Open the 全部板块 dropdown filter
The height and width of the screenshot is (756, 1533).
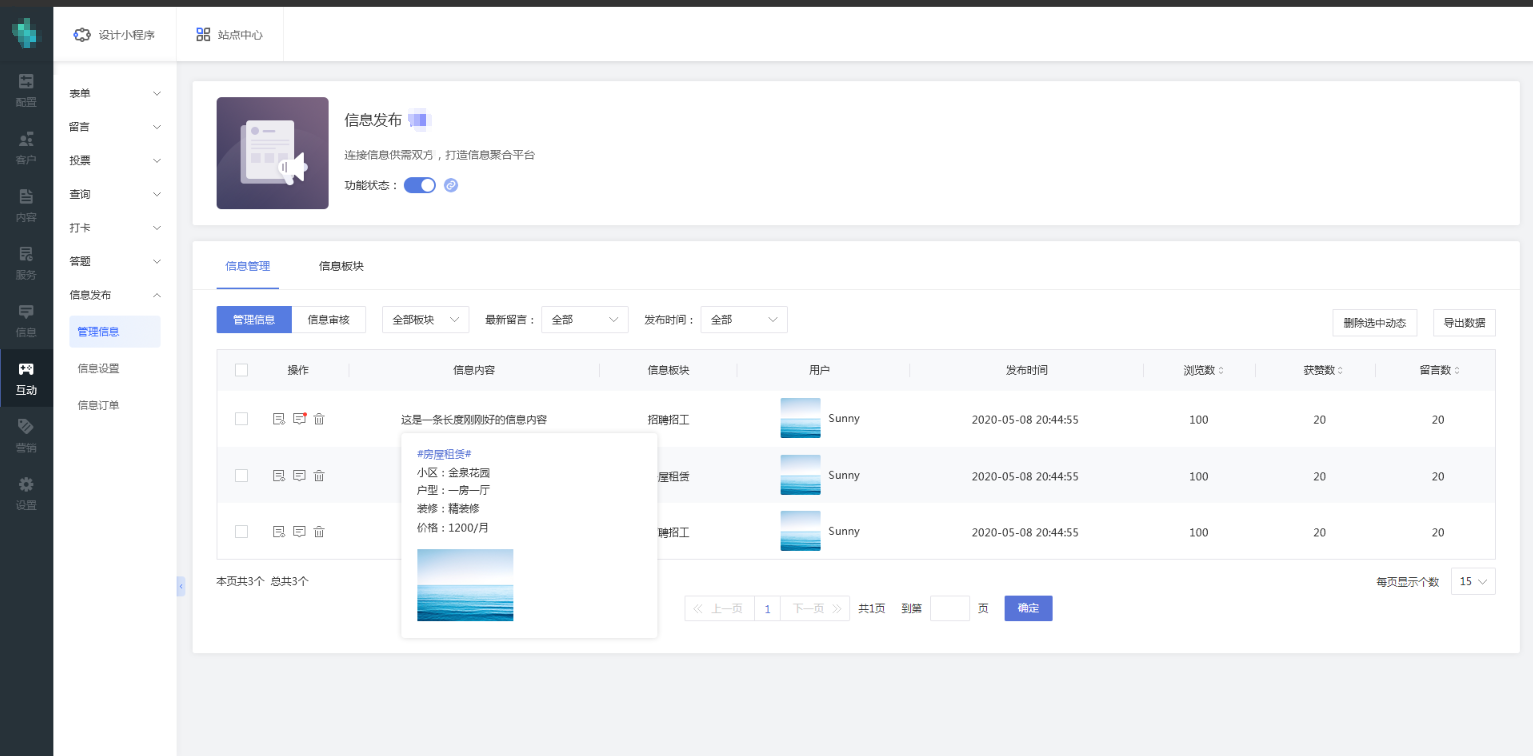pyautogui.click(x=425, y=320)
